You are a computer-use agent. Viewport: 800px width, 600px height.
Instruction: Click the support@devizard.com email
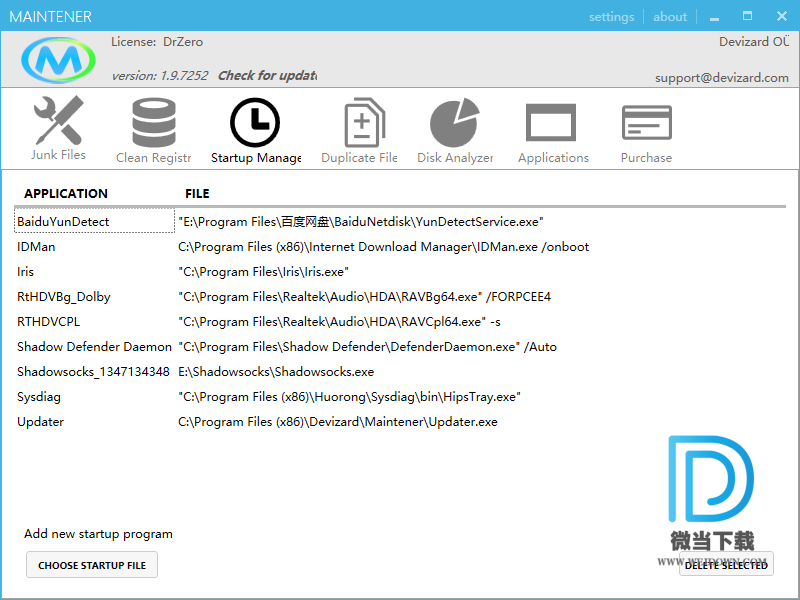(x=721, y=78)
